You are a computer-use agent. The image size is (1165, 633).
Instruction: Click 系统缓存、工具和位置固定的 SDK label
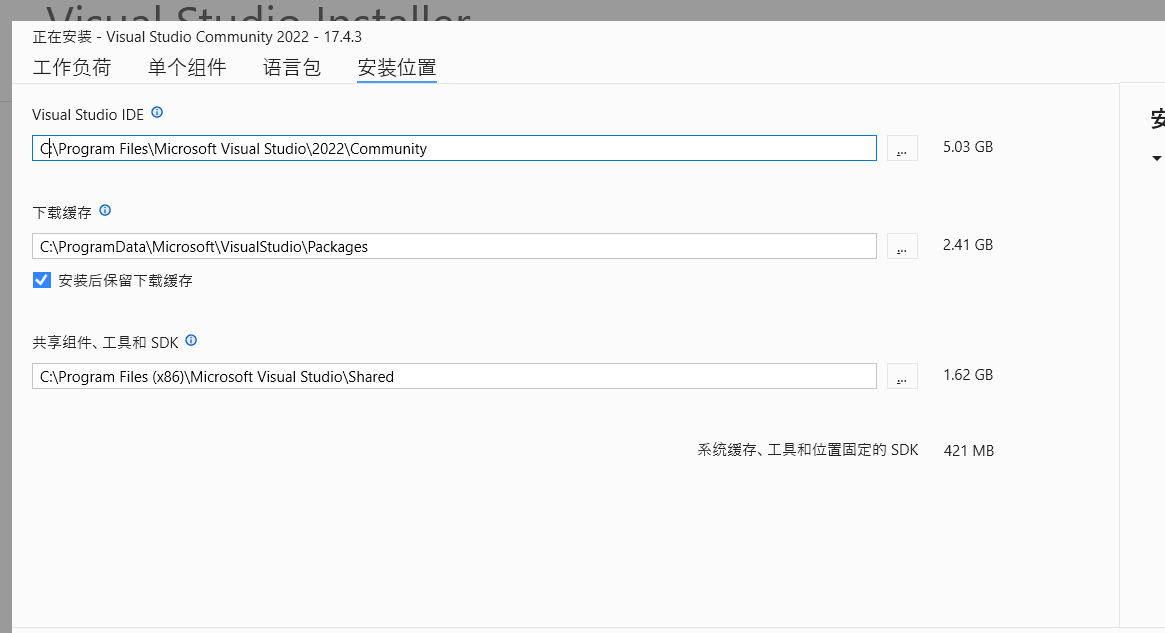(x=808, y=450)
